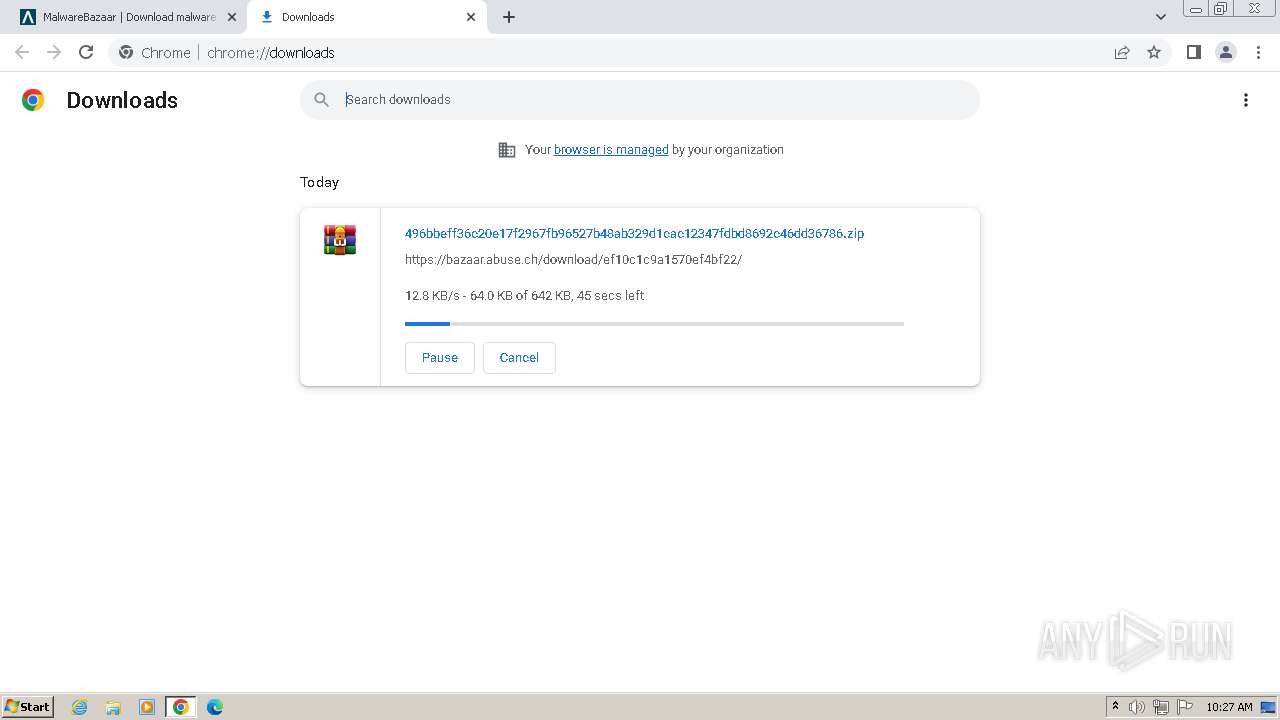Click the WinRAR zip file icon
The height and width of the screenshot is (720, 1280).
point(340,240)
